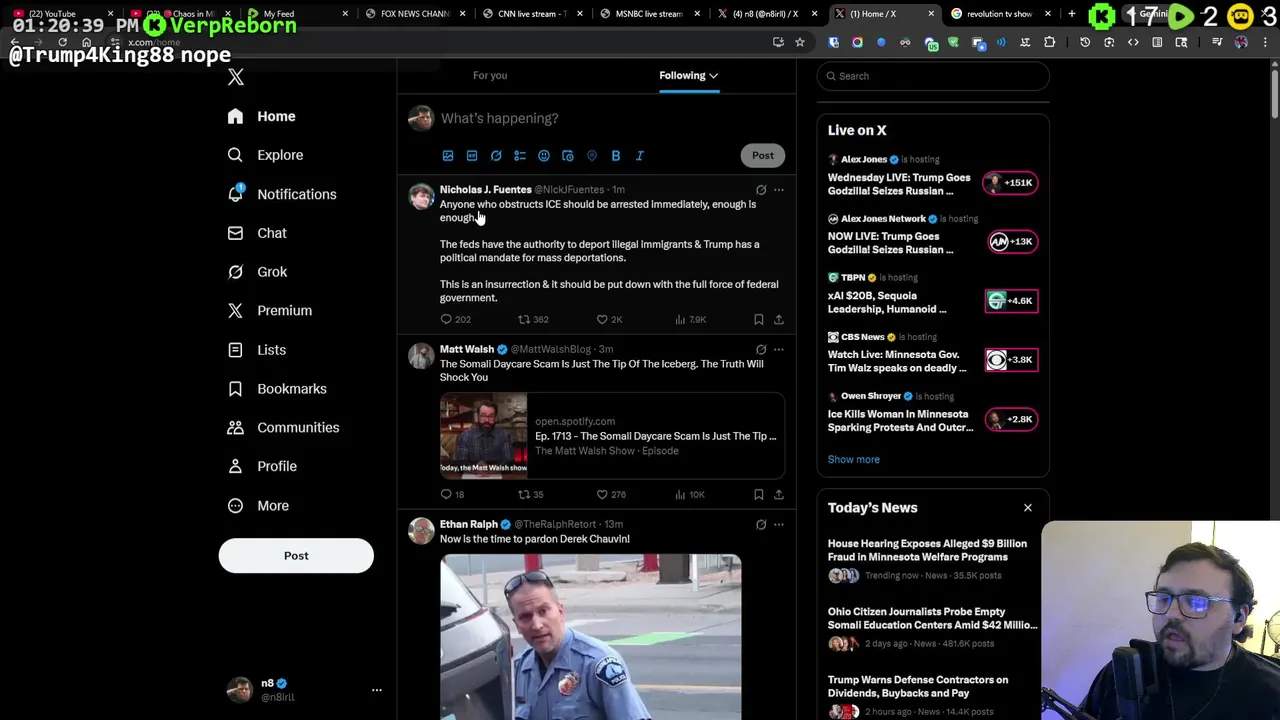Image resolution: width=1280 pixels, height=720 pixels.
Task: Click the large white Post button in the sidebar
Action: pos(296,556)
